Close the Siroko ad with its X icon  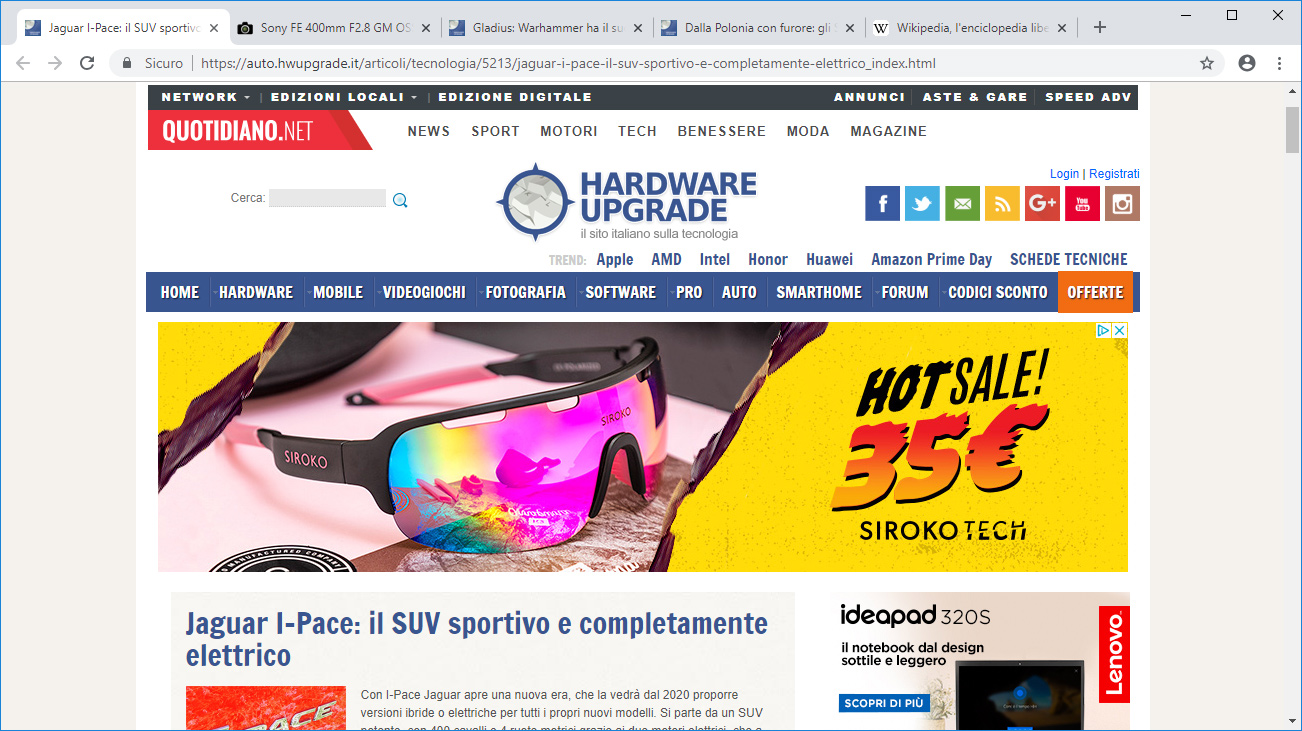click(1120, 330)
